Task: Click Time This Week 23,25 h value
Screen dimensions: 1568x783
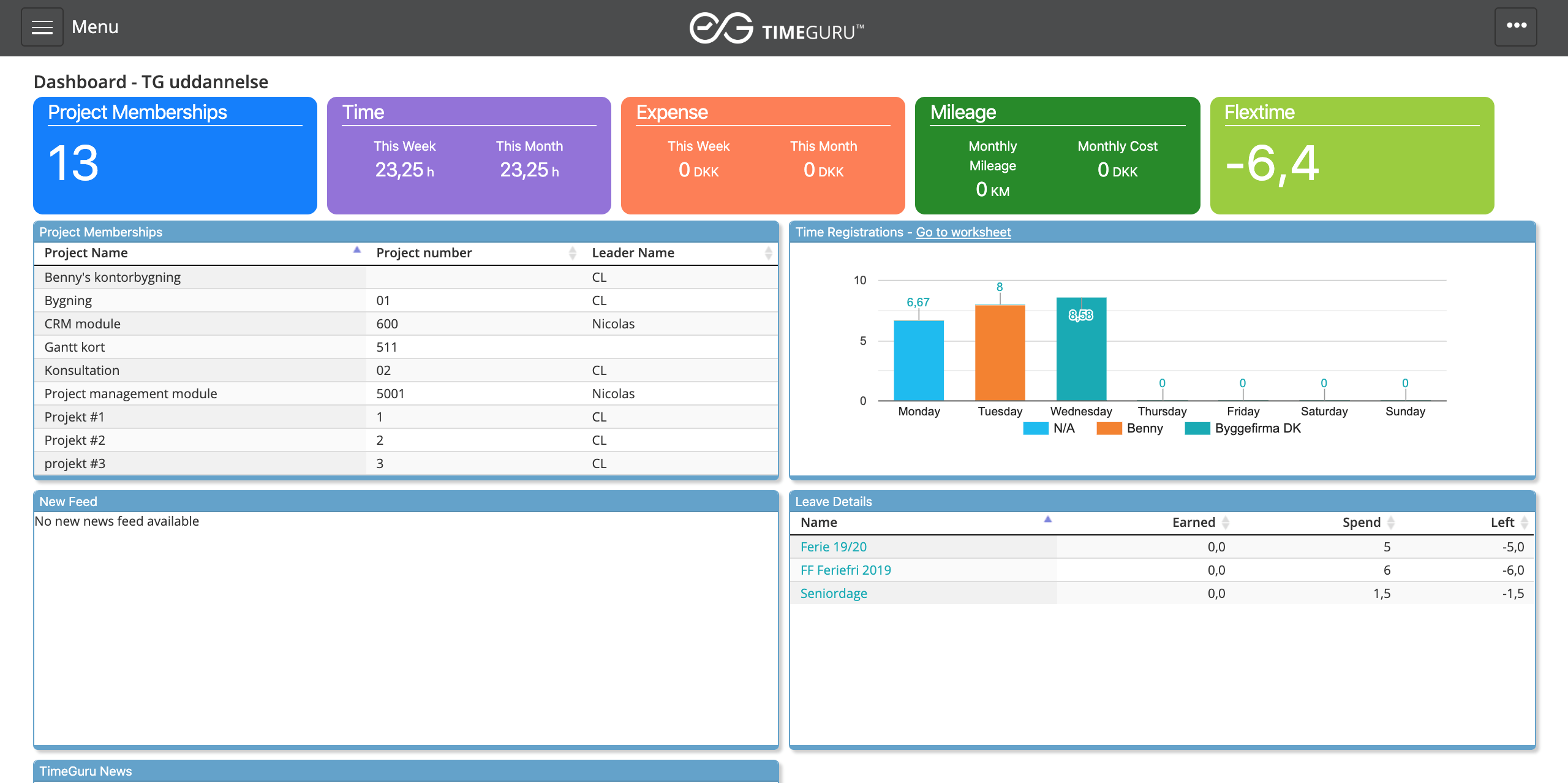Action: (404, 170)
